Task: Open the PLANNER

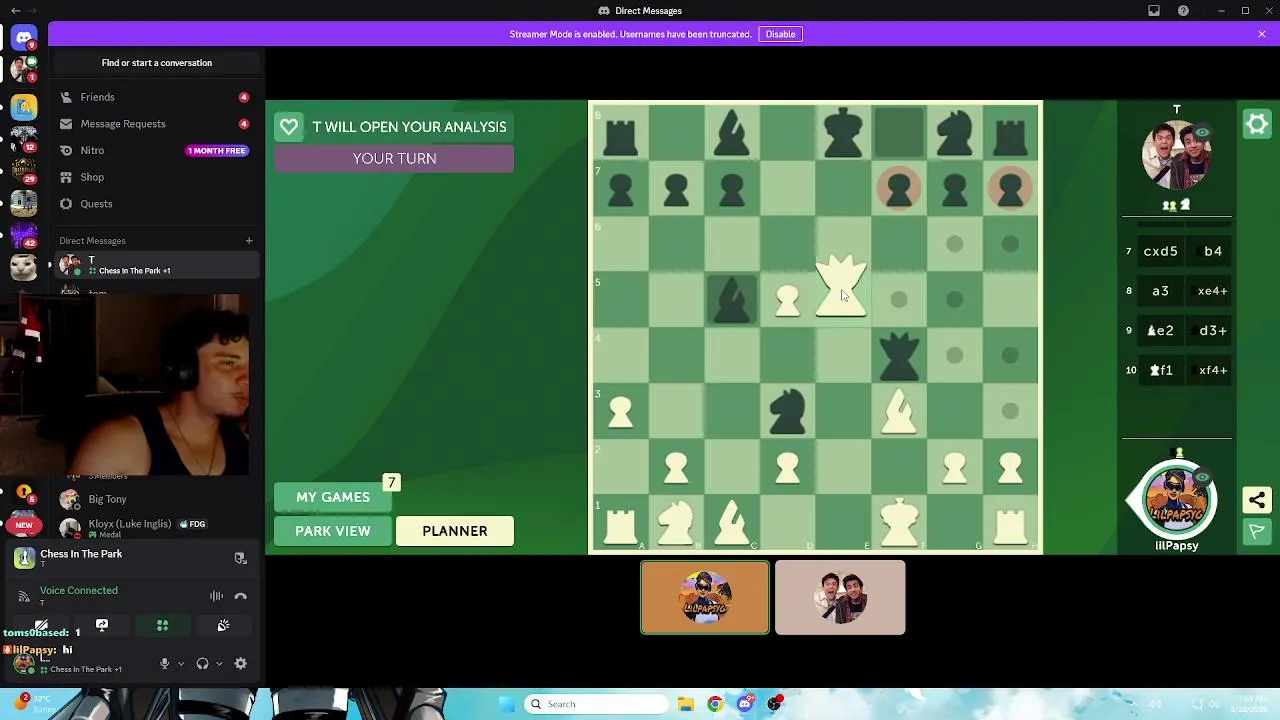Action: pyautogui.click(x=455, y=531)
